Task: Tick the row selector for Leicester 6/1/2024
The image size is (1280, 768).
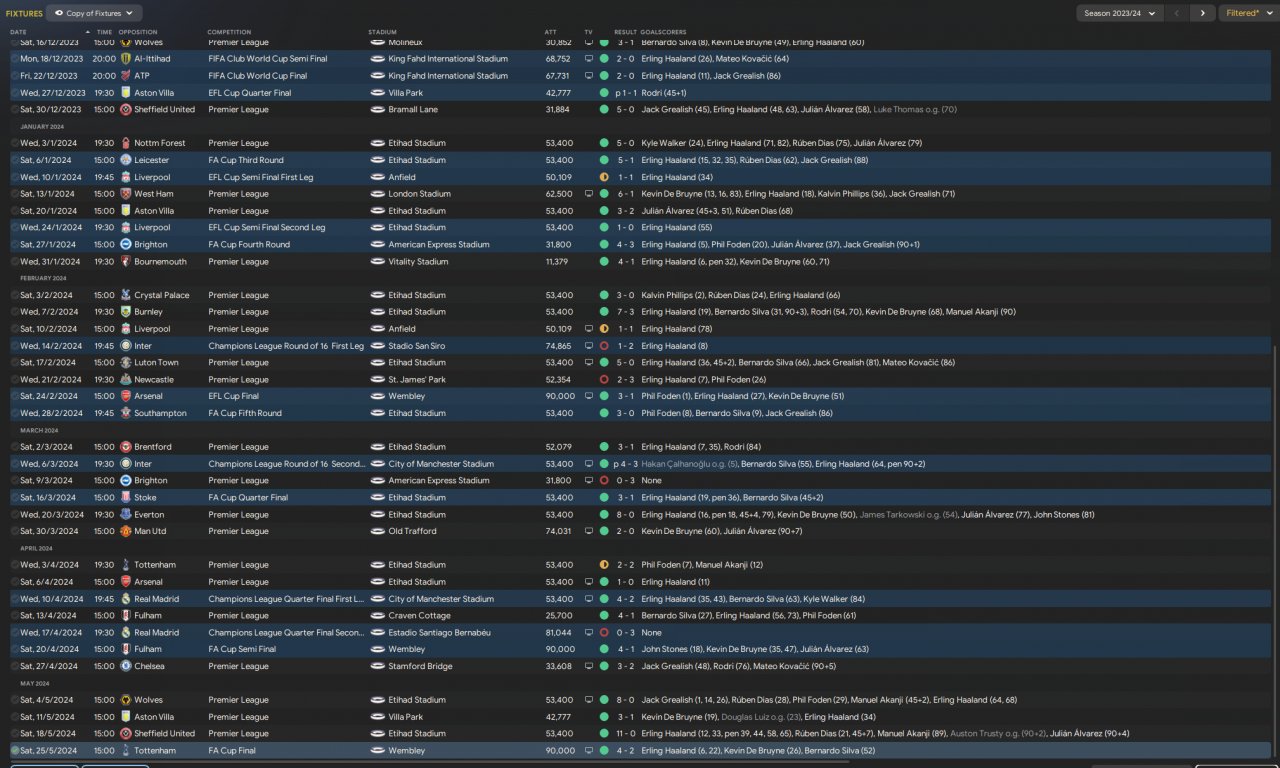Action: 15,160
